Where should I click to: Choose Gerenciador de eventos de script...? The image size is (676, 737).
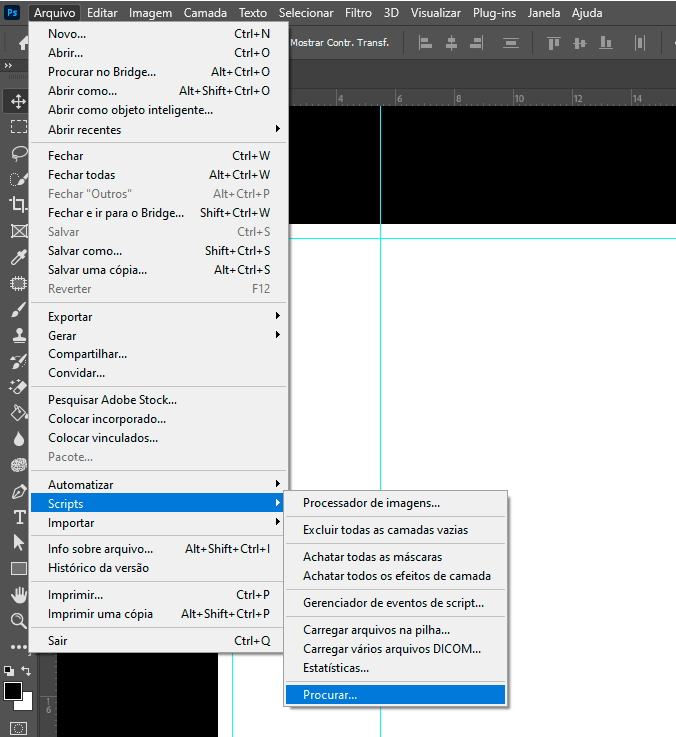point(395,603)
